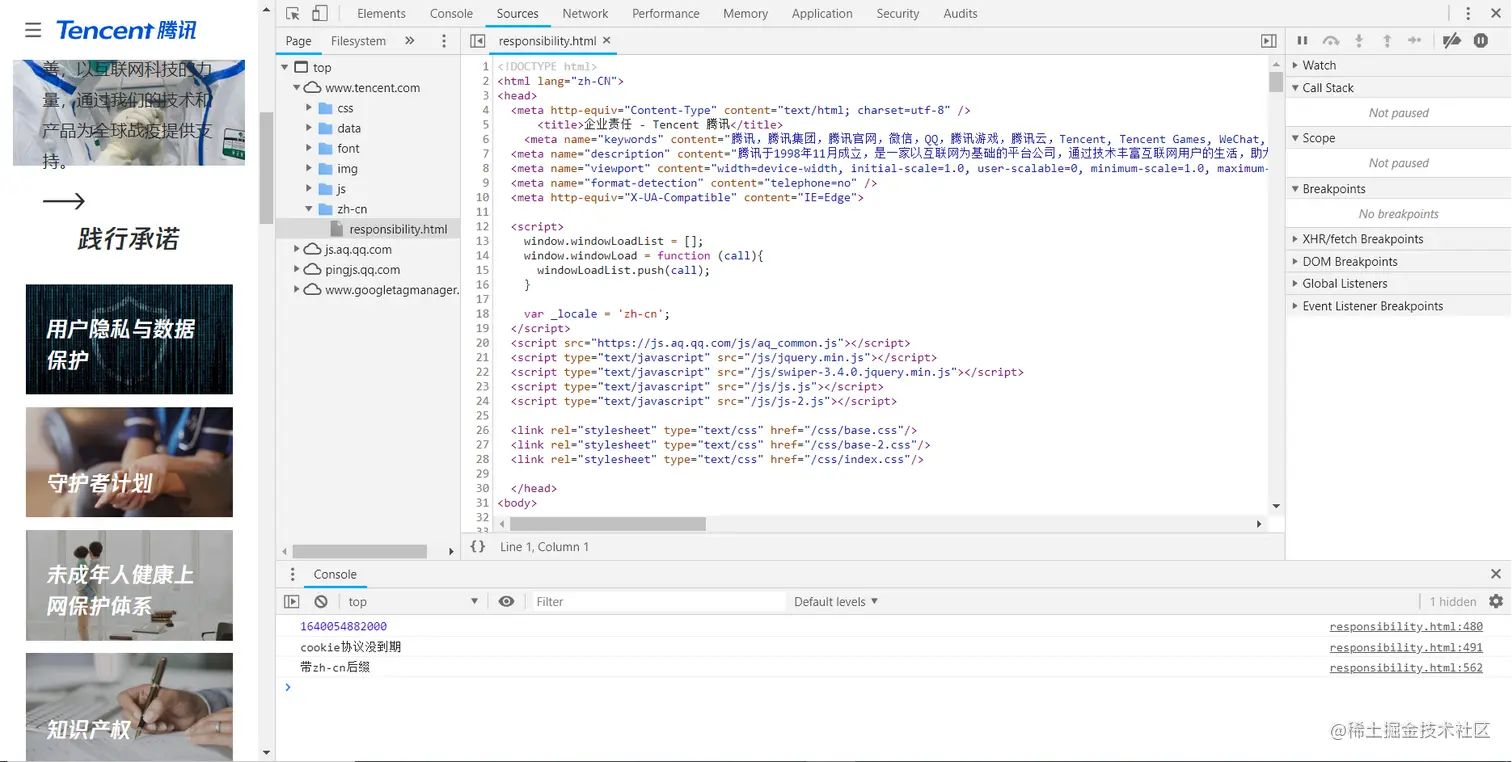This screenshot has width=1512, height=762.
Task: Open source link responsibility.html:562
Action: click(x=1406, y=668)
